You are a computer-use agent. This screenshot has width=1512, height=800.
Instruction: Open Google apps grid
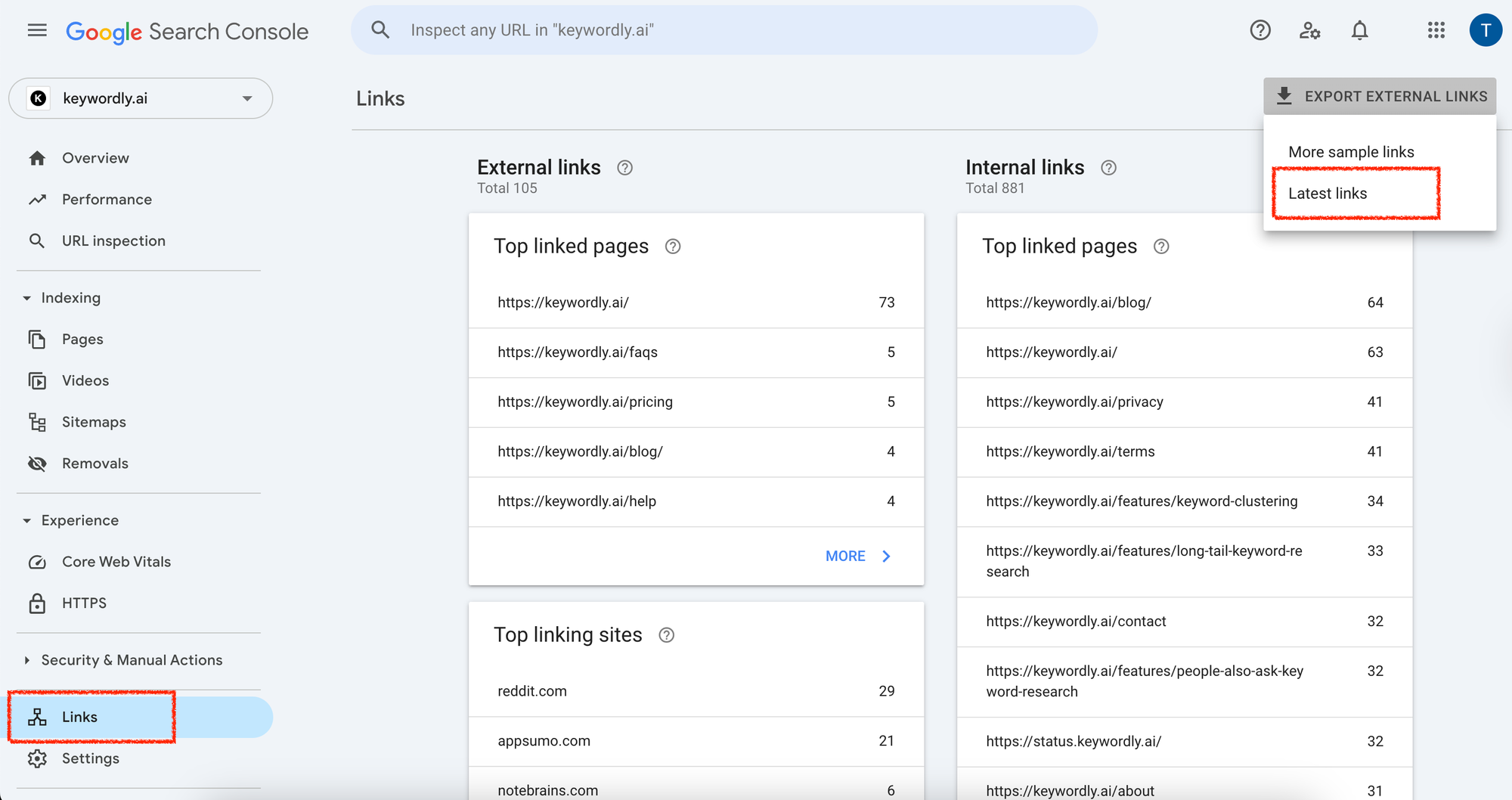coord(1436,30)
